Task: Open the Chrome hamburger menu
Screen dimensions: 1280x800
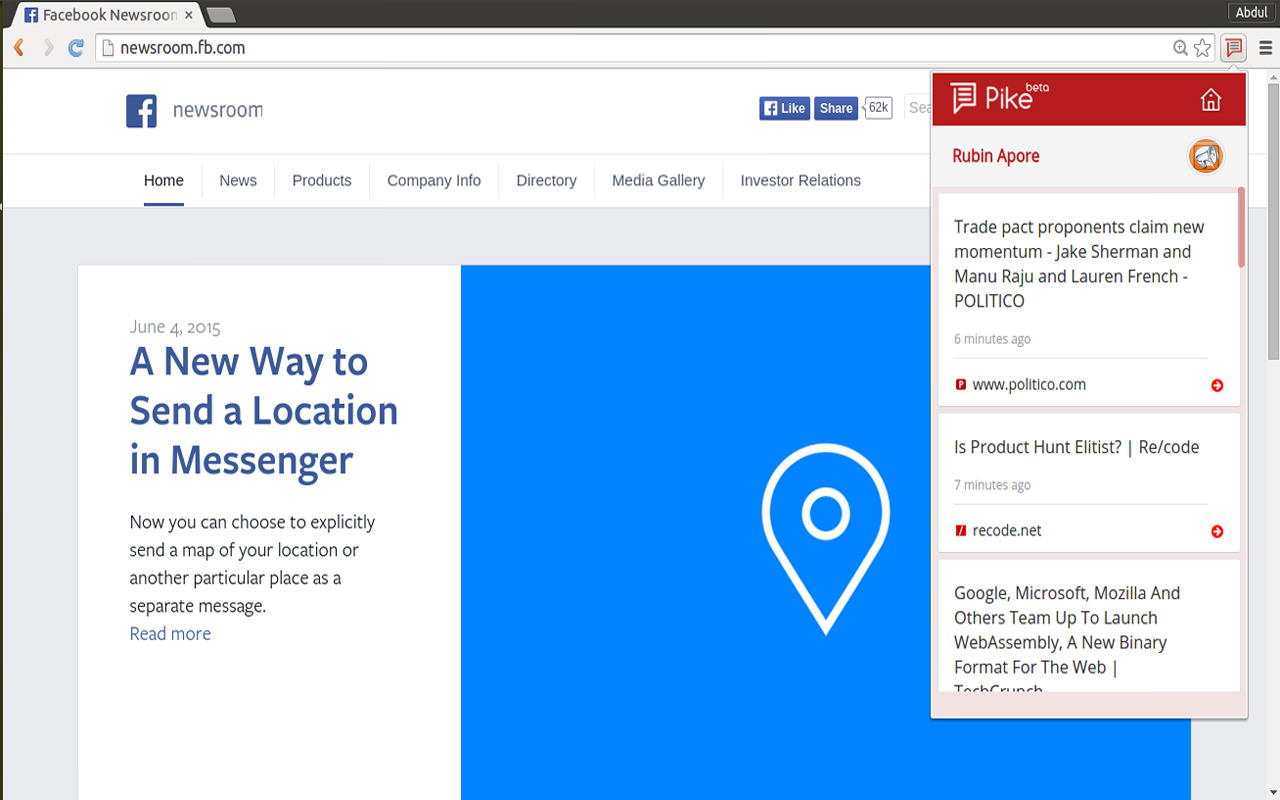Action: coord(1266,47)
